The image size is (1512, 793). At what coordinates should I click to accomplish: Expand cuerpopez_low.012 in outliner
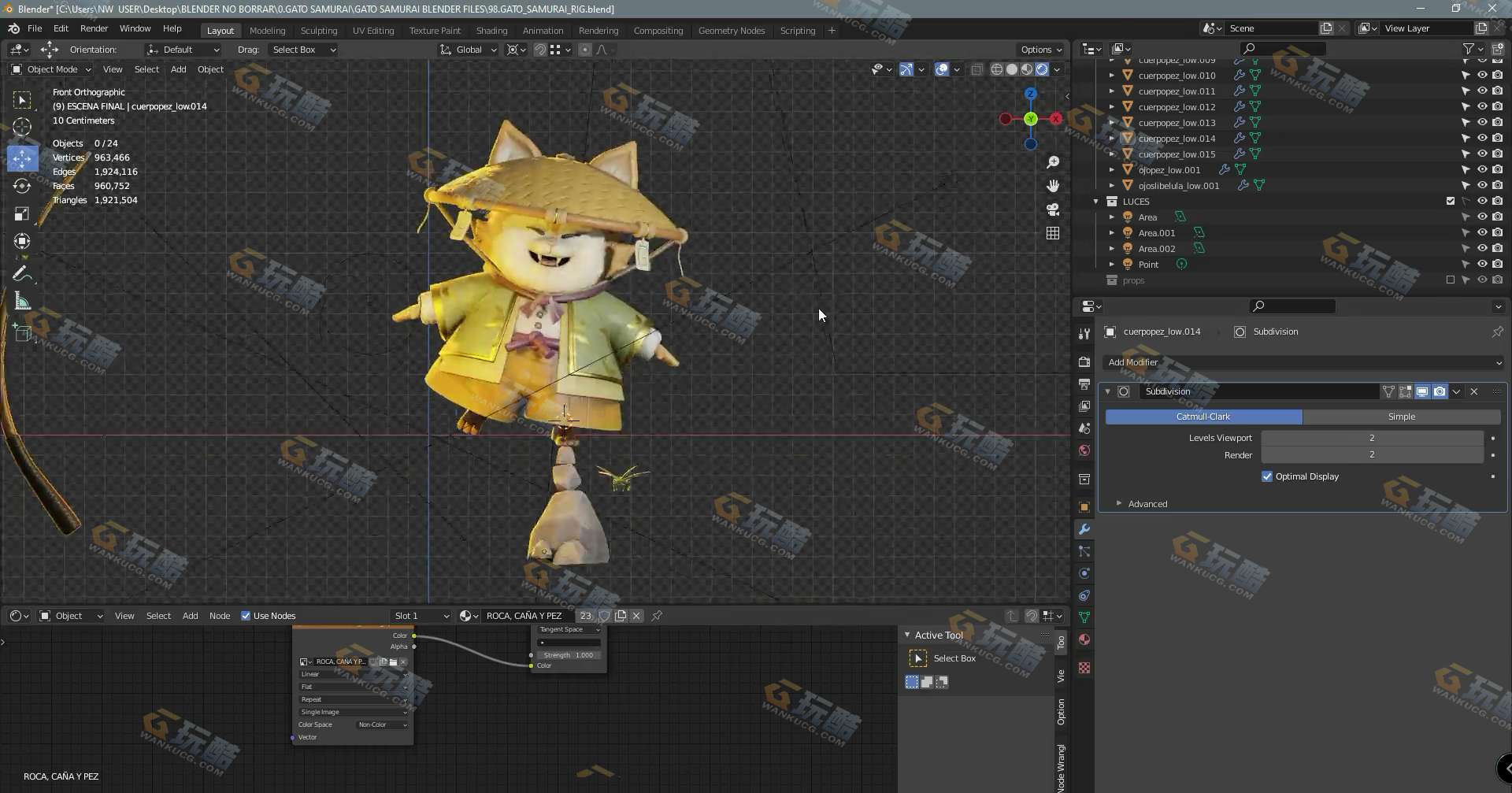[1111, 107]
